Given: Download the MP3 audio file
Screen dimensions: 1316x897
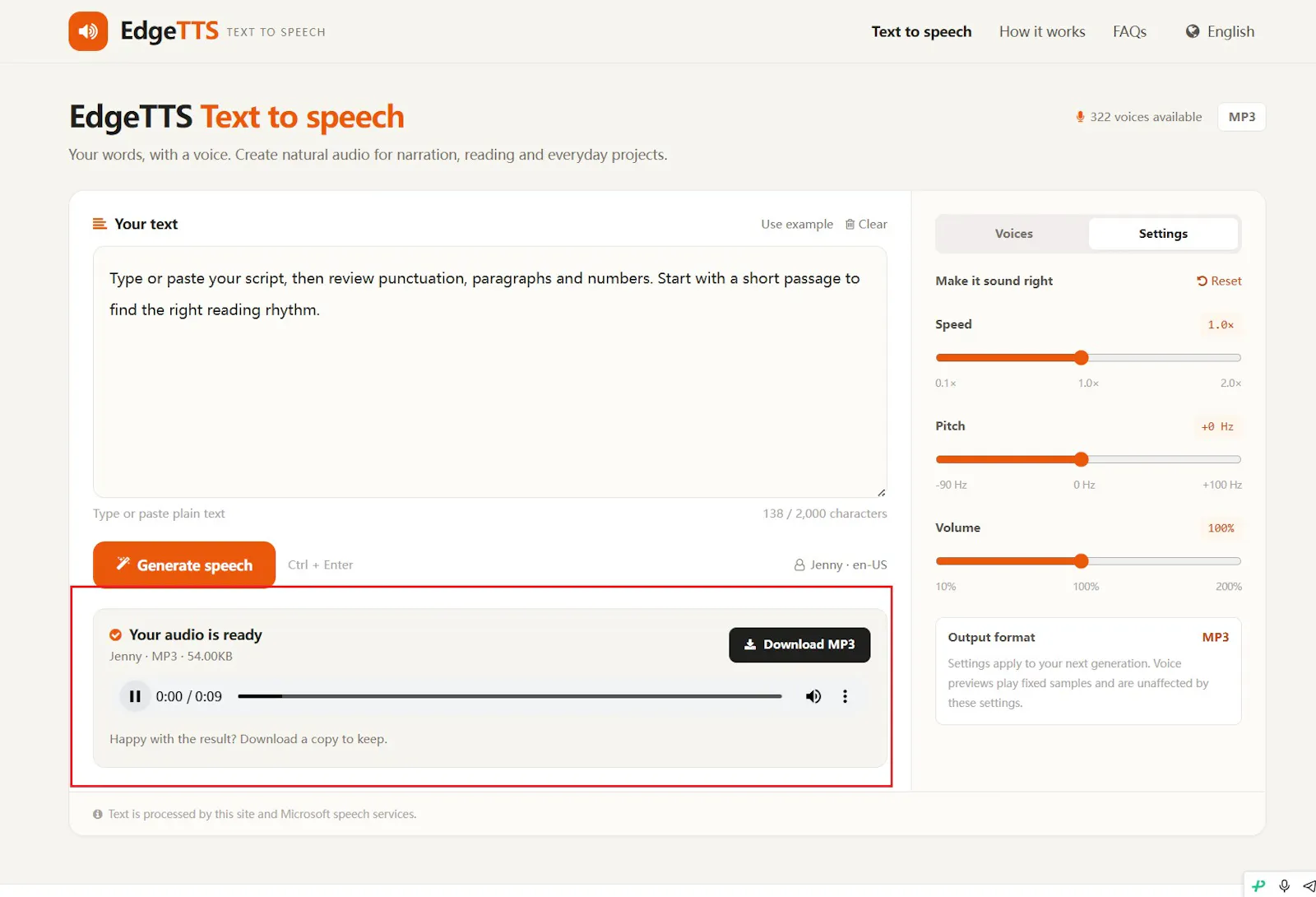Looking at the screenshot, I should [x=799, y=644].
